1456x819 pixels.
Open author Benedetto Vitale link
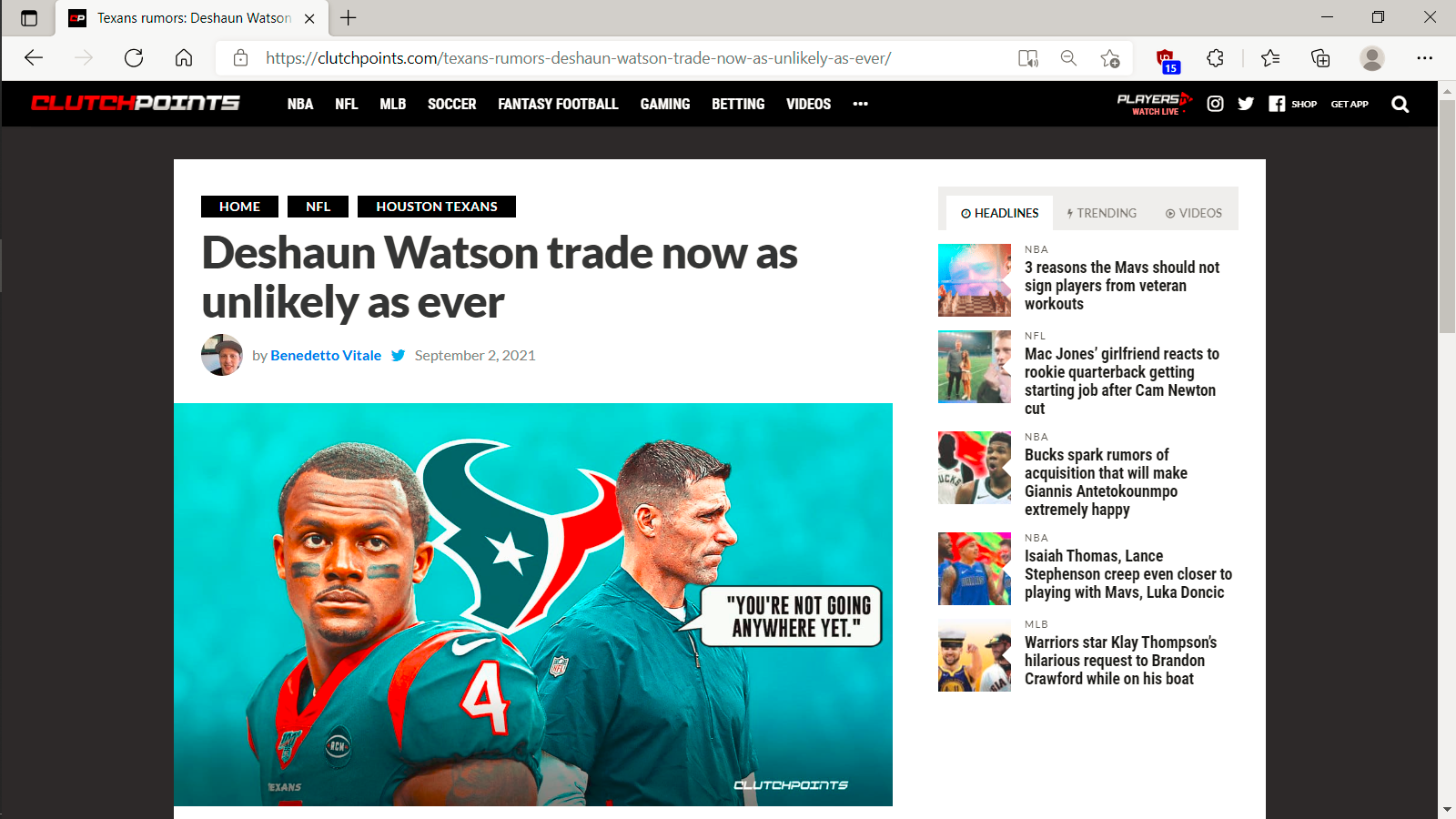(x=326, y=356)
